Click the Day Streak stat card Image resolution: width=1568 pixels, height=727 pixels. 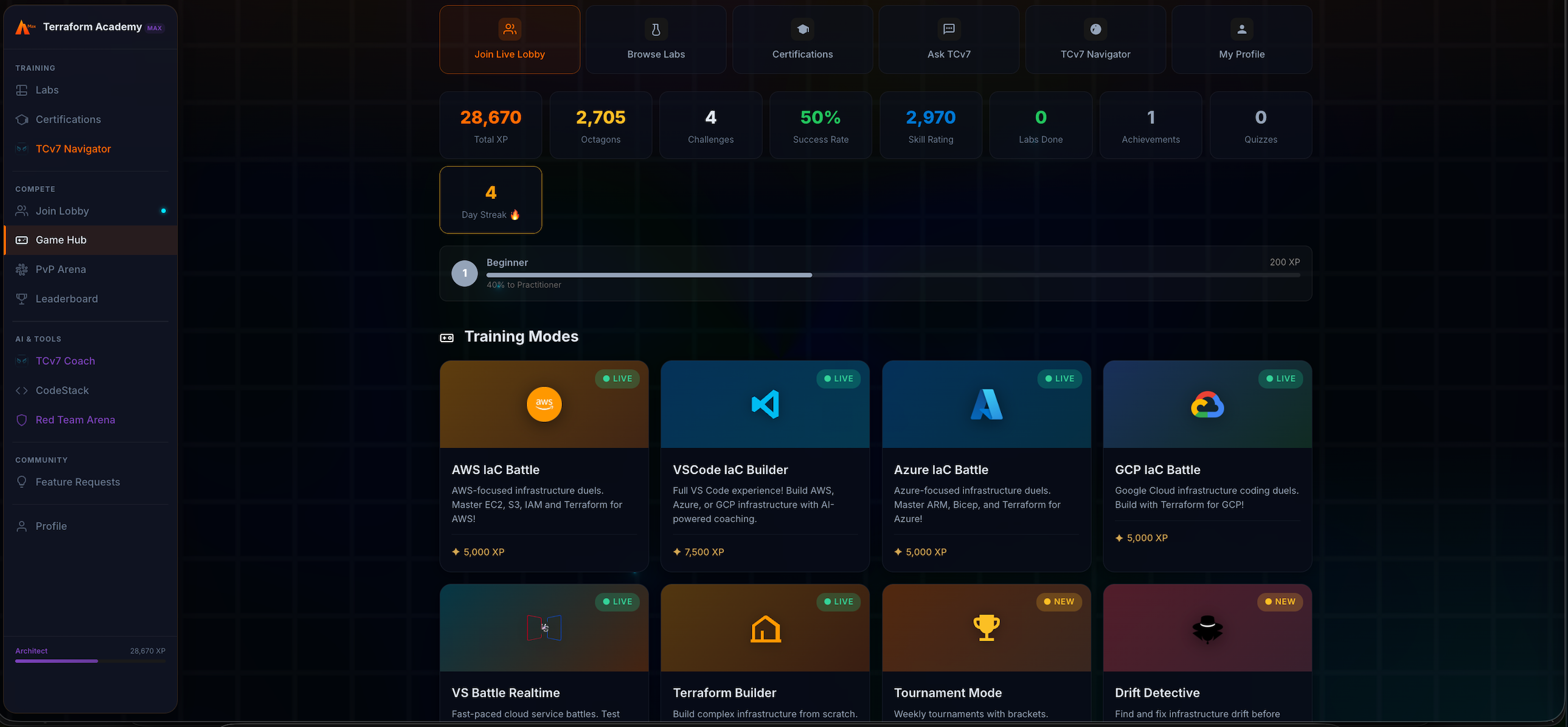pos(491,200)
